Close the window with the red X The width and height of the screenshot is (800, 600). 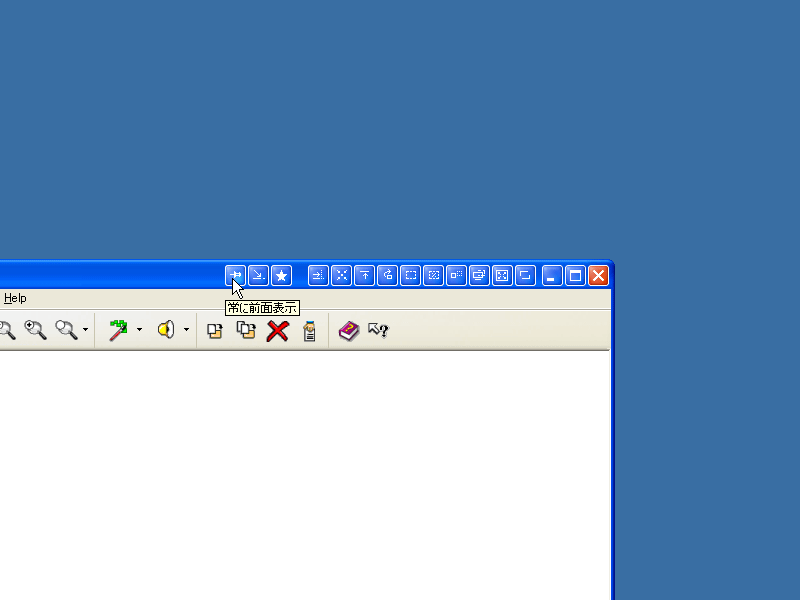click(x=598, y=276)
